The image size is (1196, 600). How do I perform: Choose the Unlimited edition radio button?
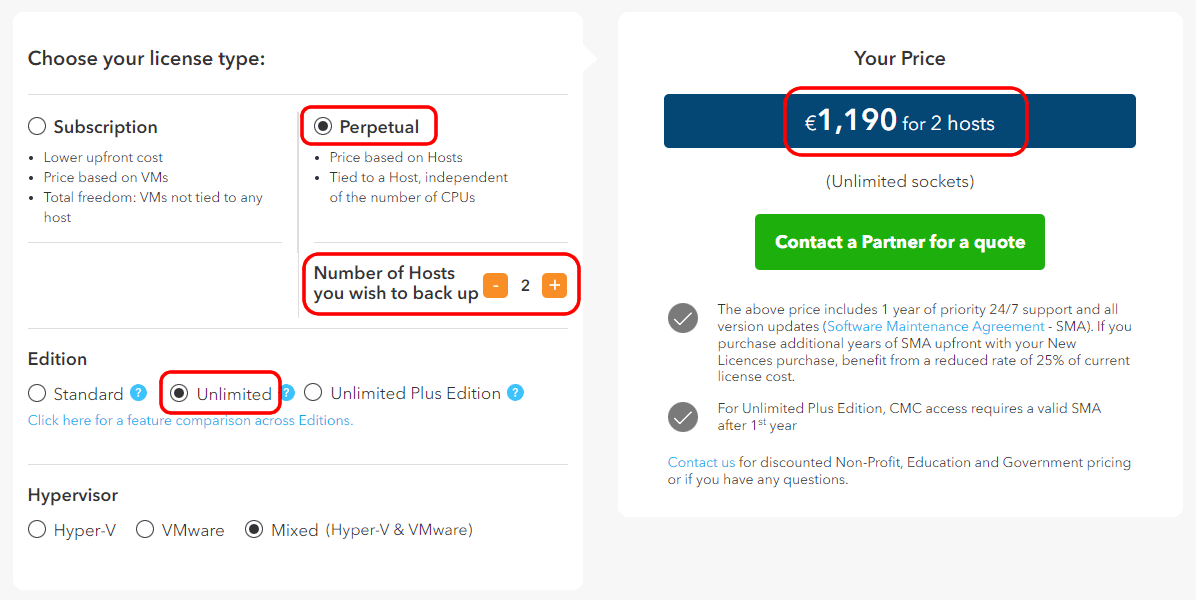click(178, 393)
